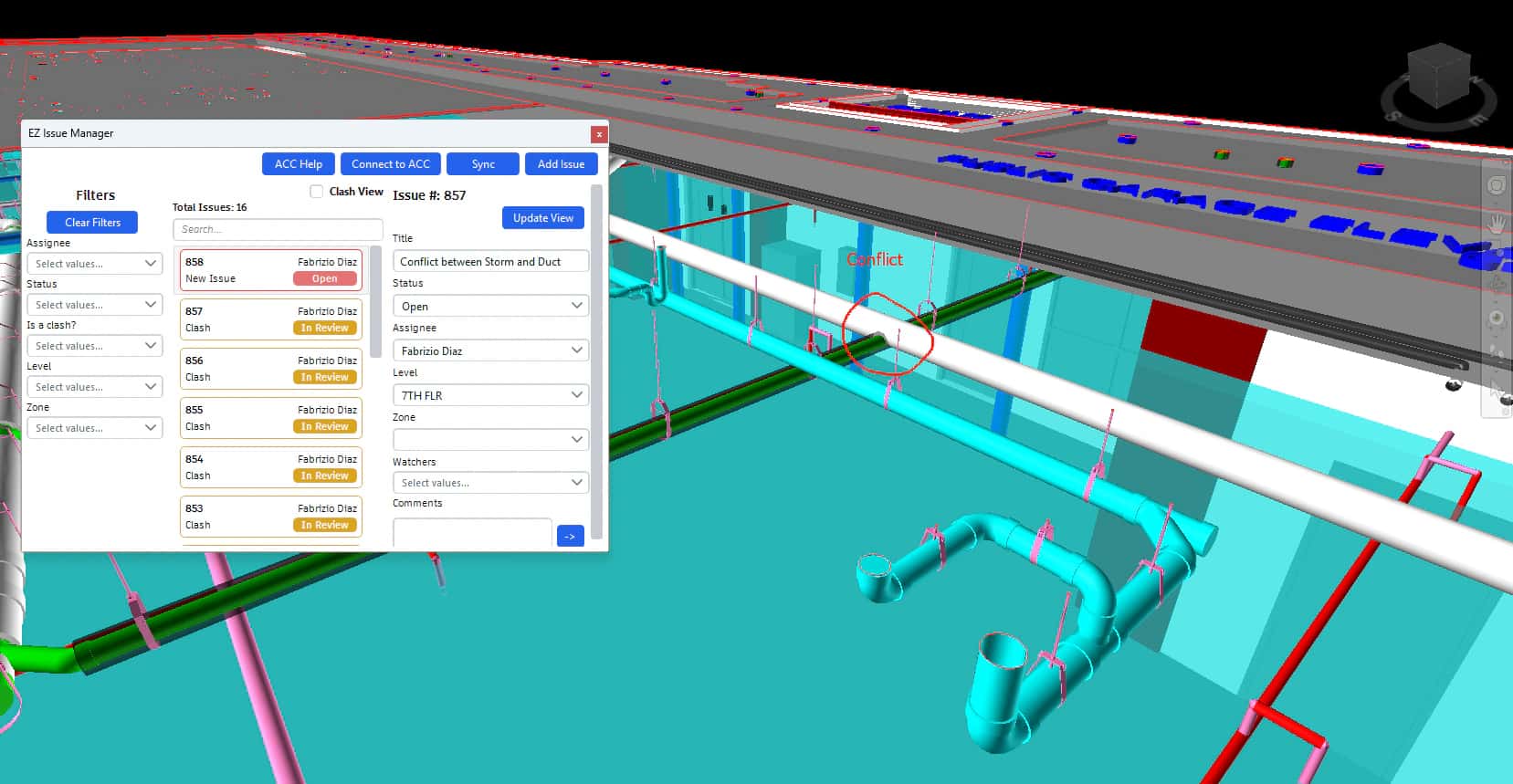Click the issue details panel scrollbar

point(597,361)
